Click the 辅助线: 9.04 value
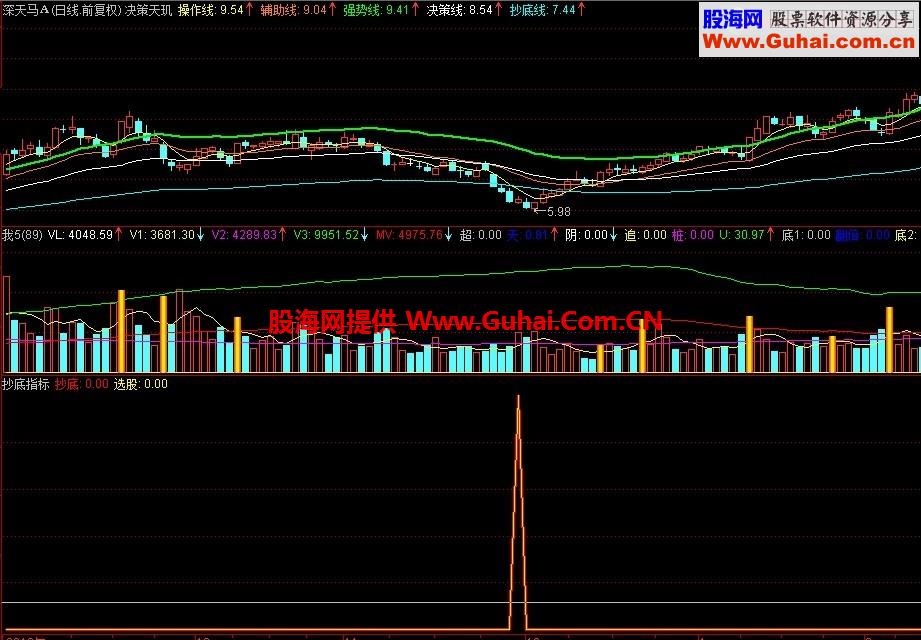 point(294,10)
